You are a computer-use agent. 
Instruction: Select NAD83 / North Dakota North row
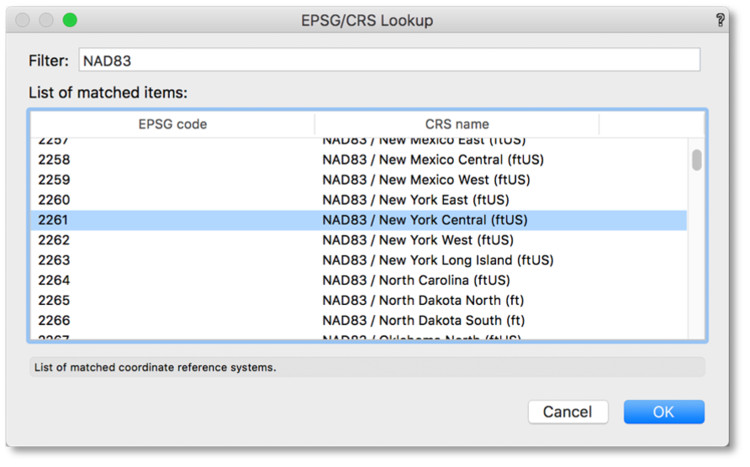(x=423, y=300)
